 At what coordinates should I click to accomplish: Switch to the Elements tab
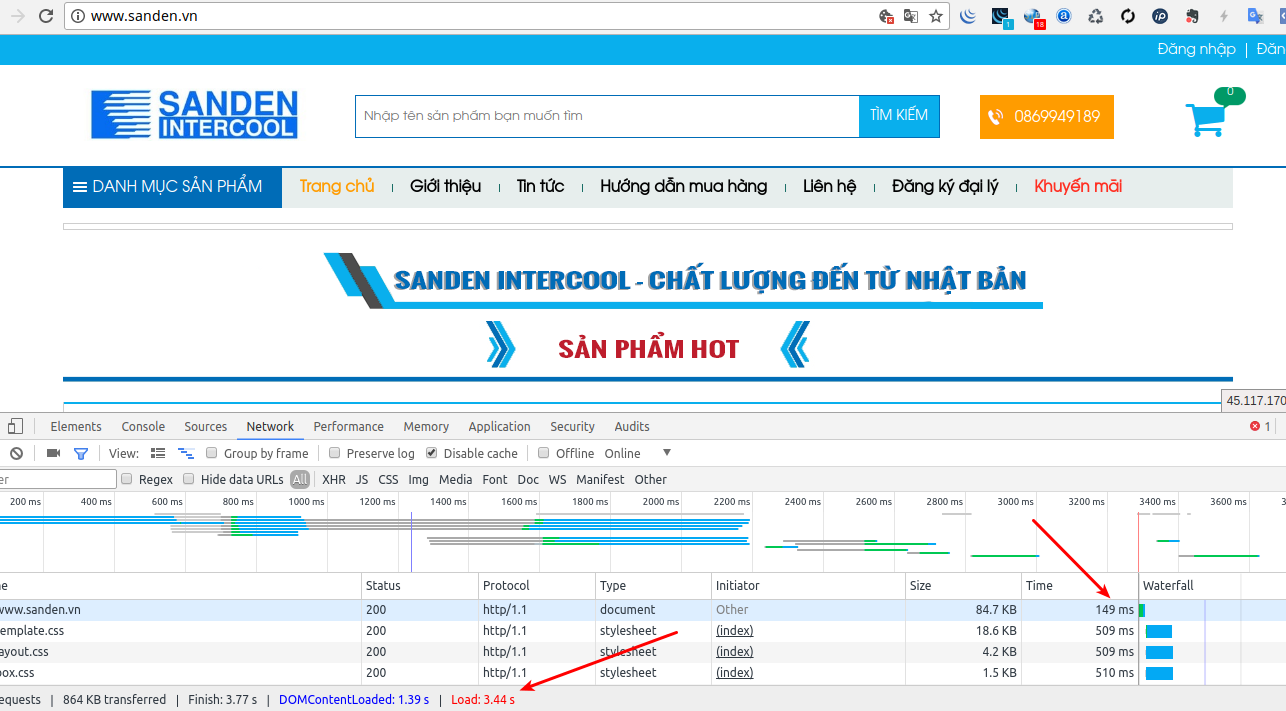pos(76,426)
